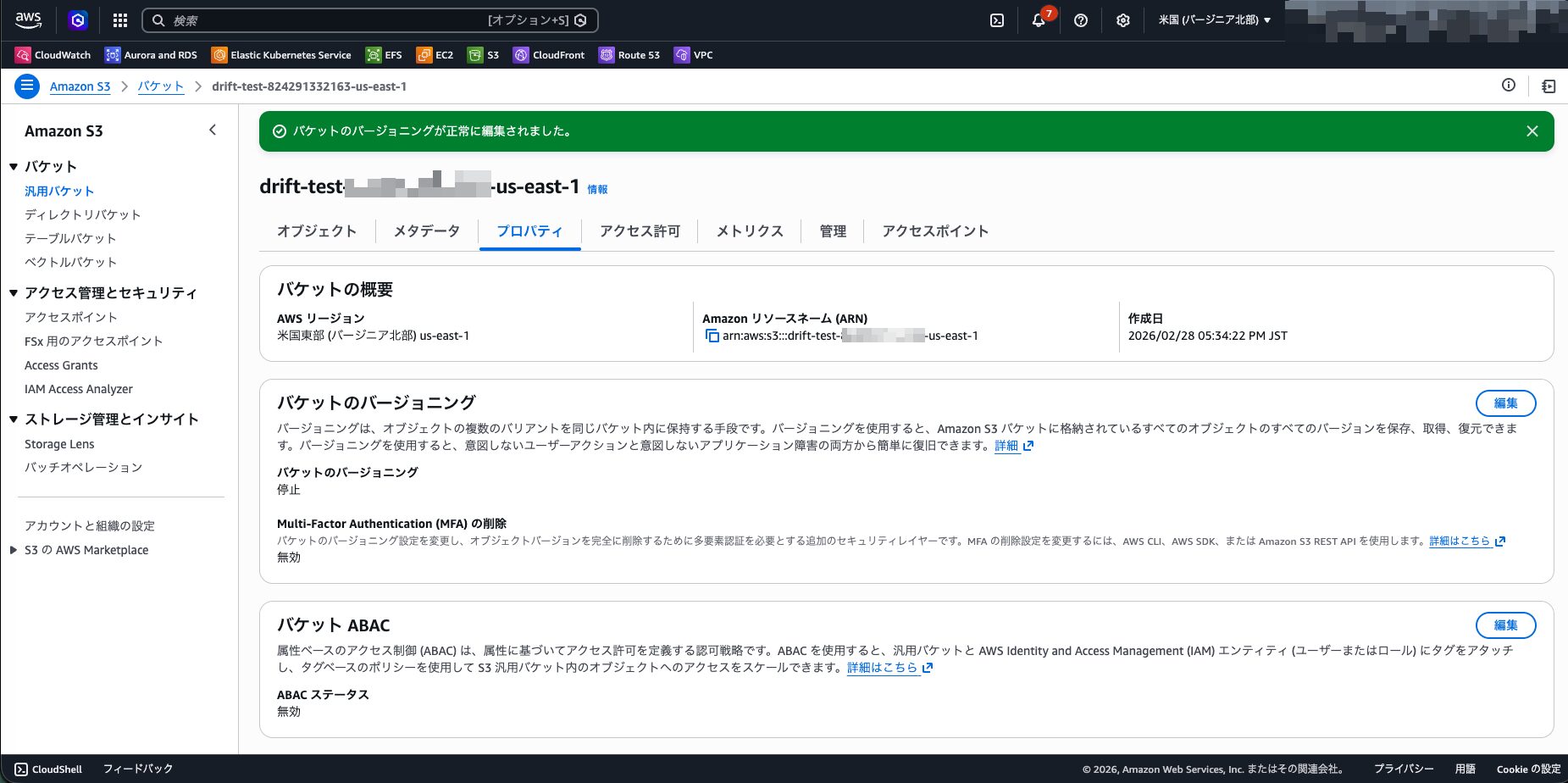Screen dimensions: 1568x783
Task: Open the CloudWatch shortcut in favorites bar
Action: 53,55
